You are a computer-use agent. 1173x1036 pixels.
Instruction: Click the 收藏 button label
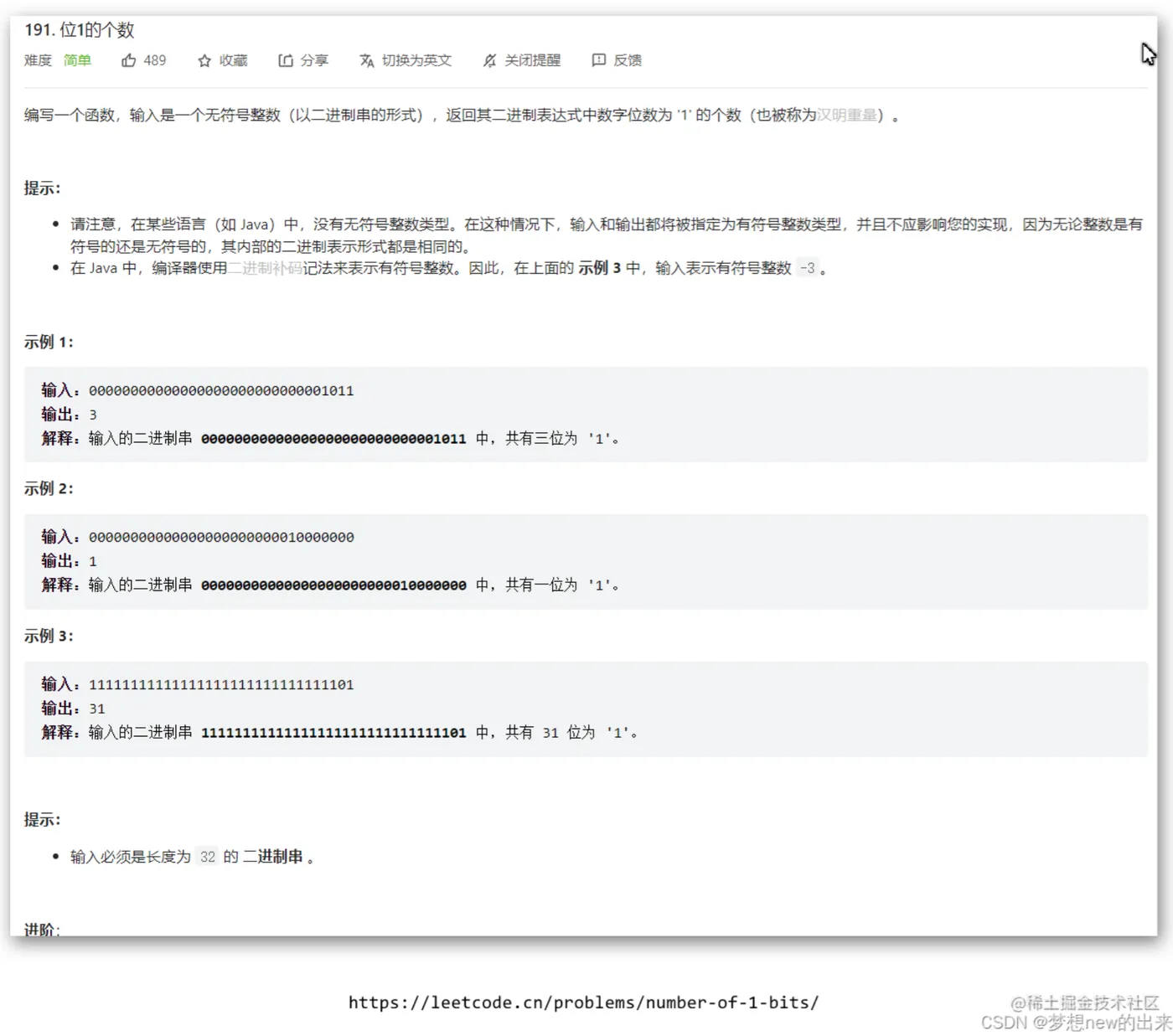click(234, 60)
